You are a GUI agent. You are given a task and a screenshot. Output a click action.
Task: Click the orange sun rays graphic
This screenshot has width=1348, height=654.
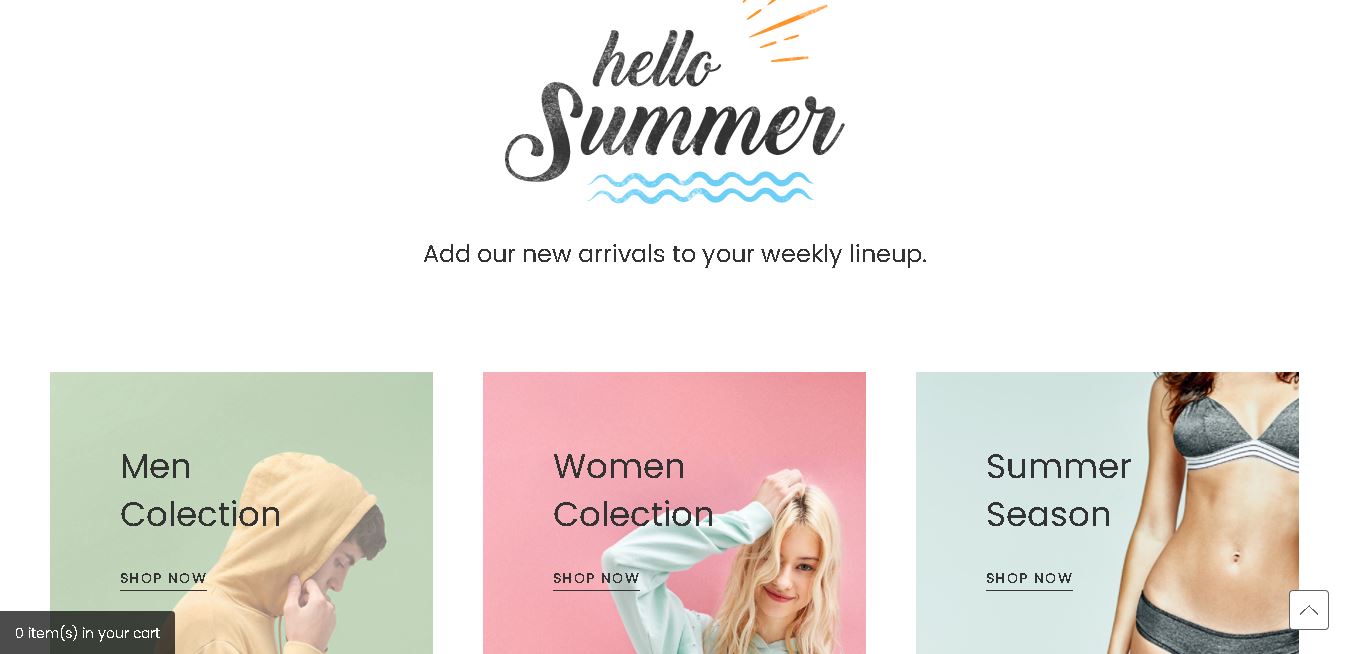pos(786,30)
